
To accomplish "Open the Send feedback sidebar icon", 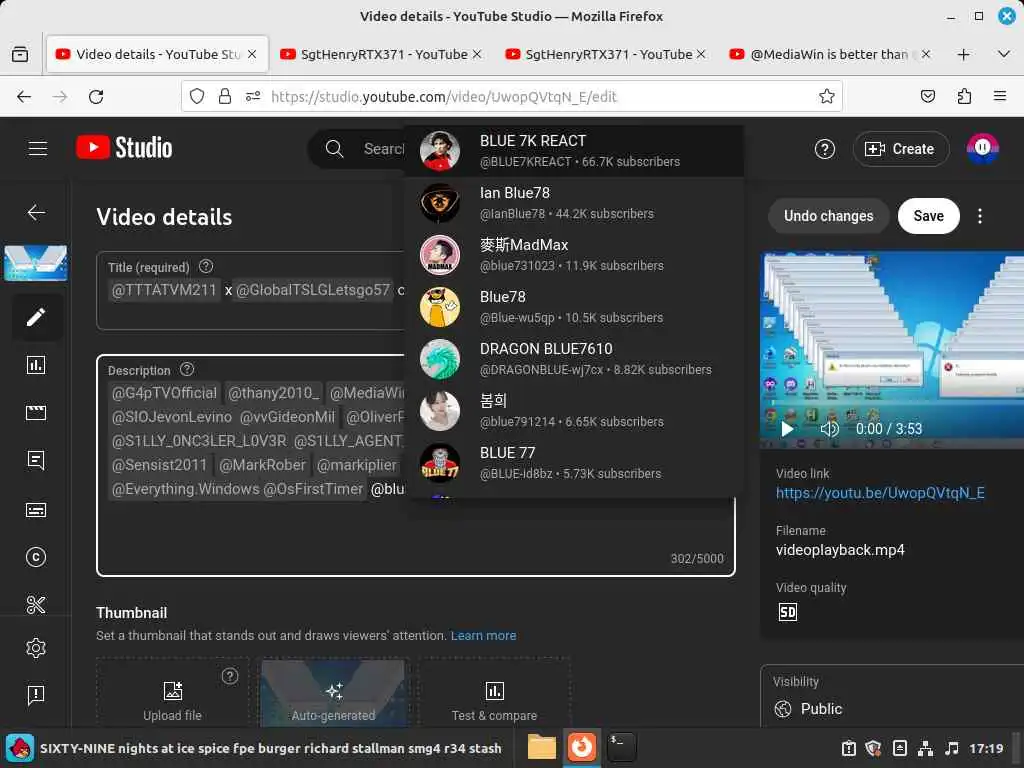I will tap(36, 694).
